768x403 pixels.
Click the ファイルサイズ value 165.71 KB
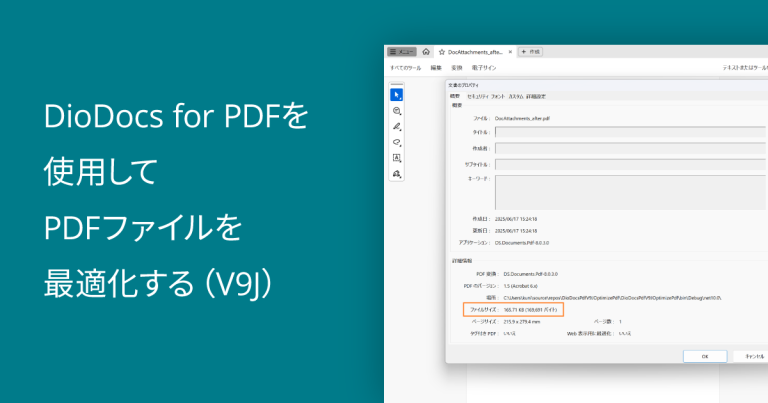coord(530,310)
